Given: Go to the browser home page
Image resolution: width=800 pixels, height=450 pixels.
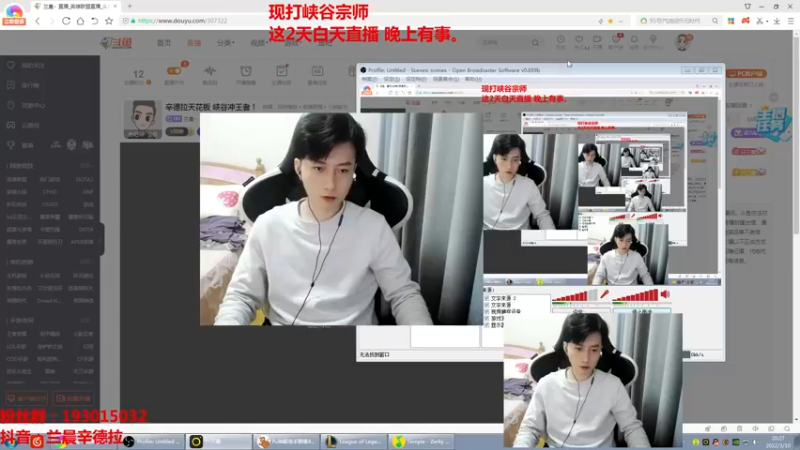Looking at the screenshot, I should tap(80, 21).
